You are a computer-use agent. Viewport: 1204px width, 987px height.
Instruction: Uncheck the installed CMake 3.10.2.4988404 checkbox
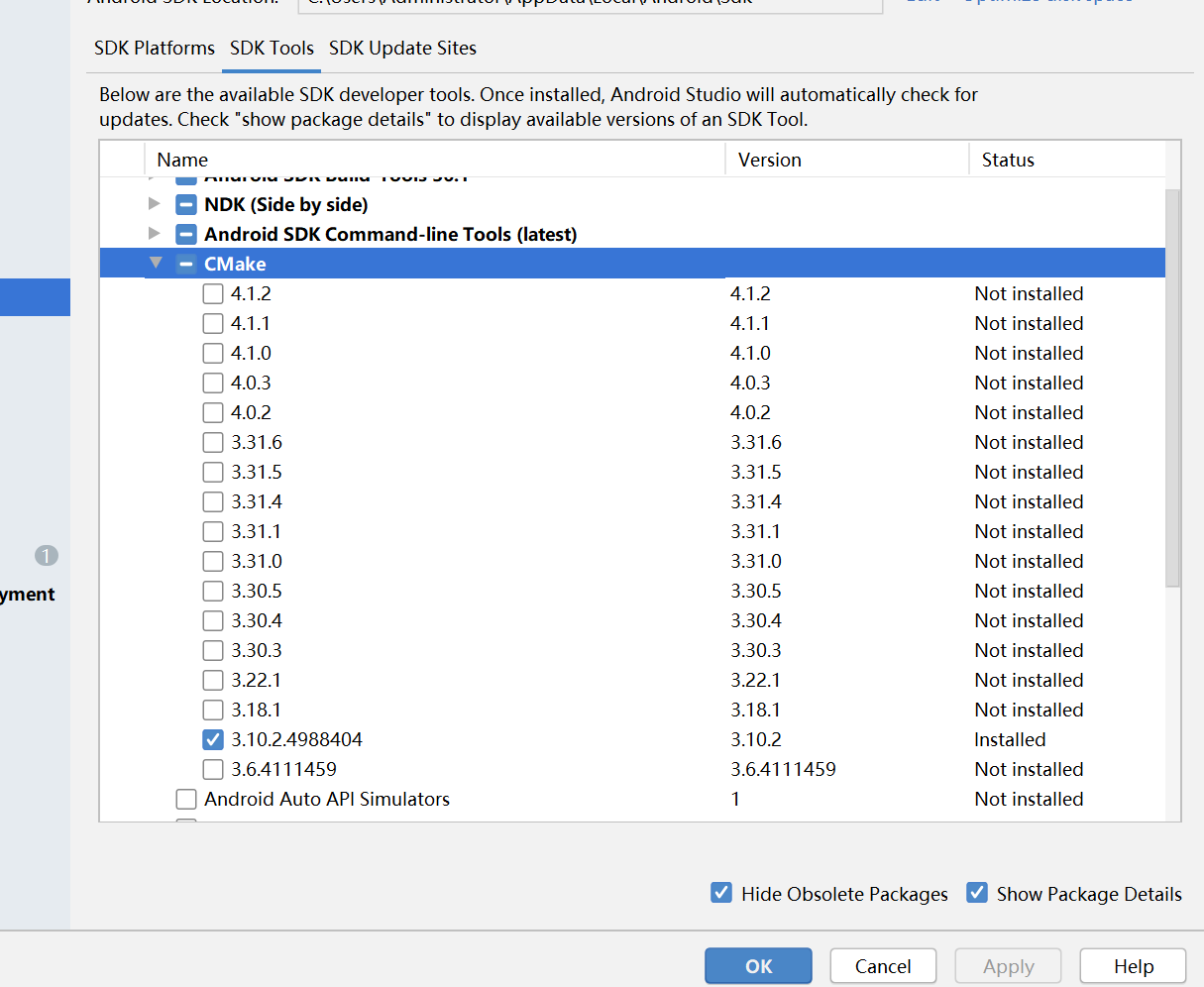pos(213,740)
